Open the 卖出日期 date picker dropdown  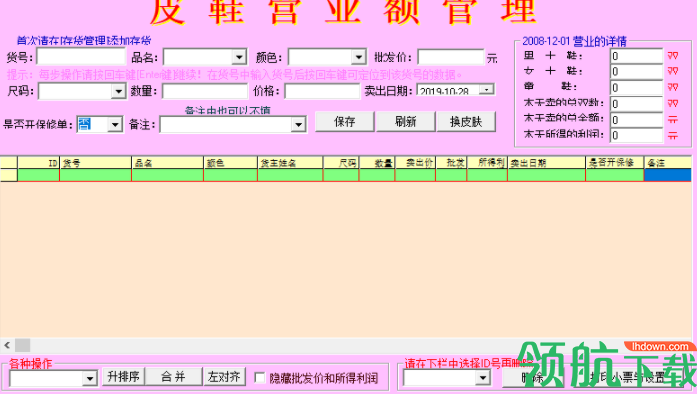[487, 89]
